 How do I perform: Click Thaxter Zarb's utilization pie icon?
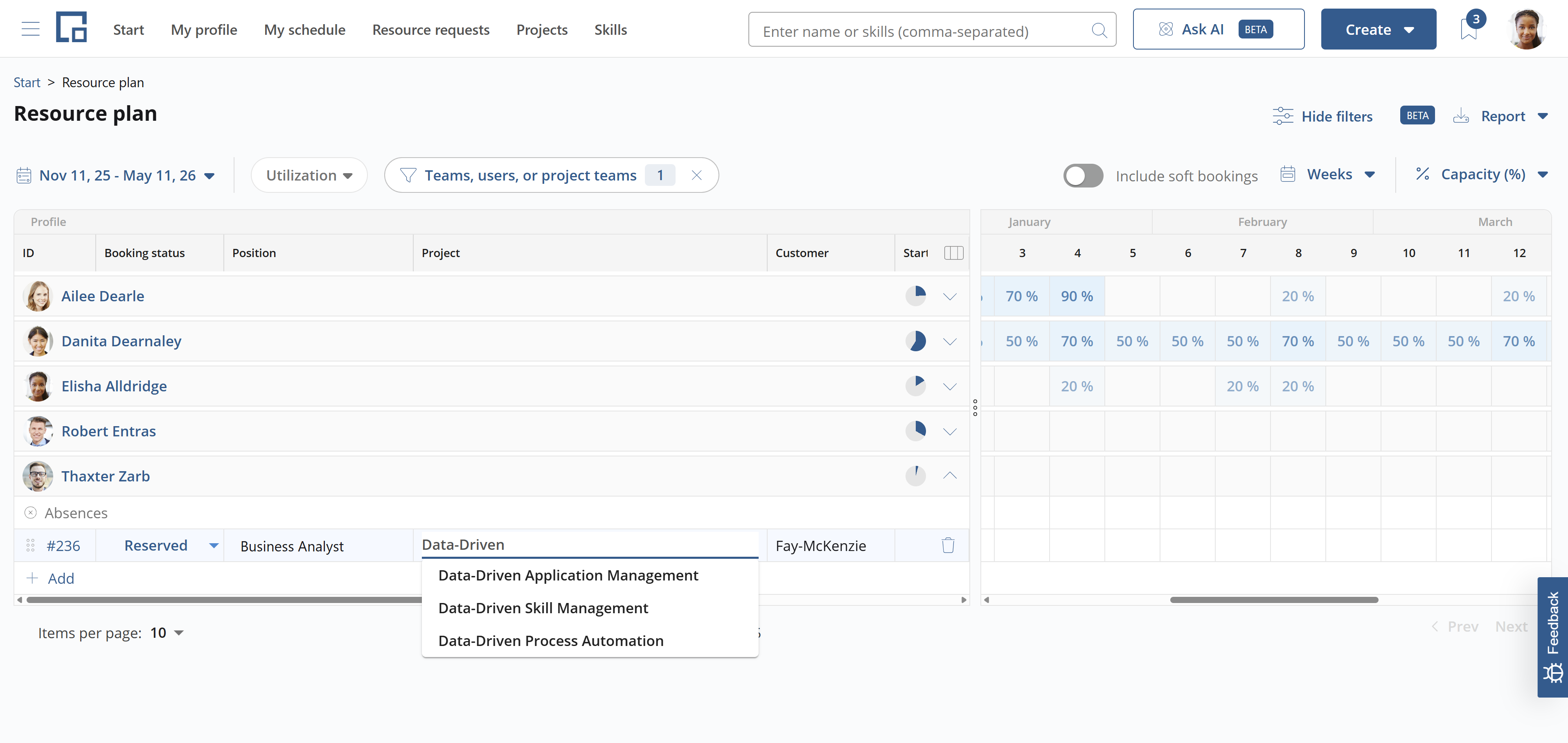point(915,476)
